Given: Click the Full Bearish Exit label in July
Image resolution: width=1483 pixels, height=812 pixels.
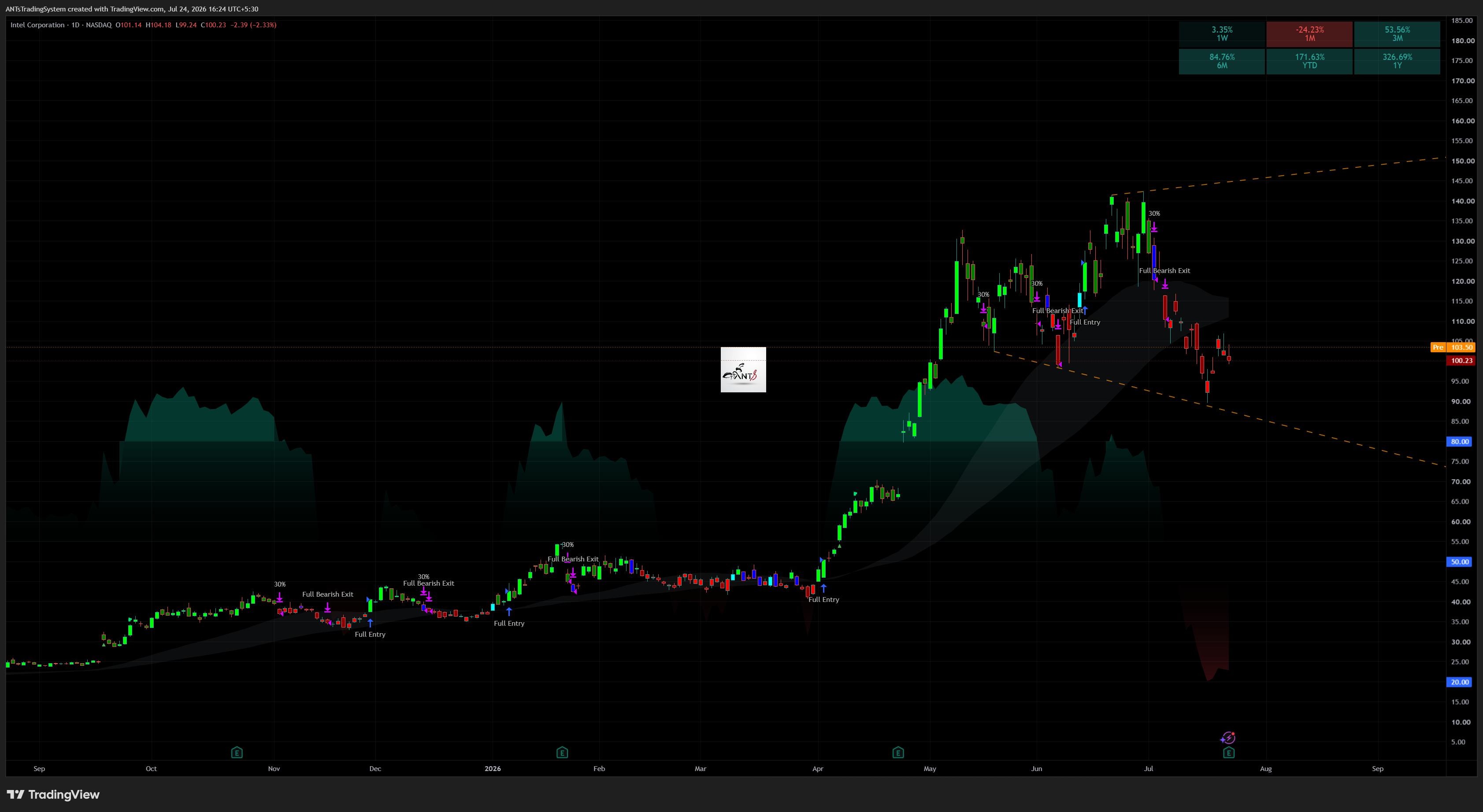Looking at the screenshot, I should pos(1164,270).
